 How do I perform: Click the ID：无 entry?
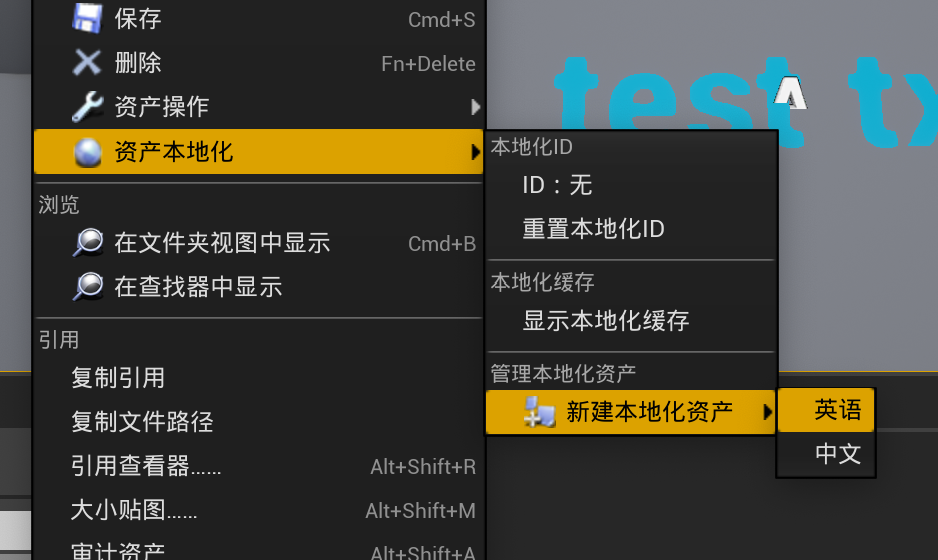[x=557, y=185]
